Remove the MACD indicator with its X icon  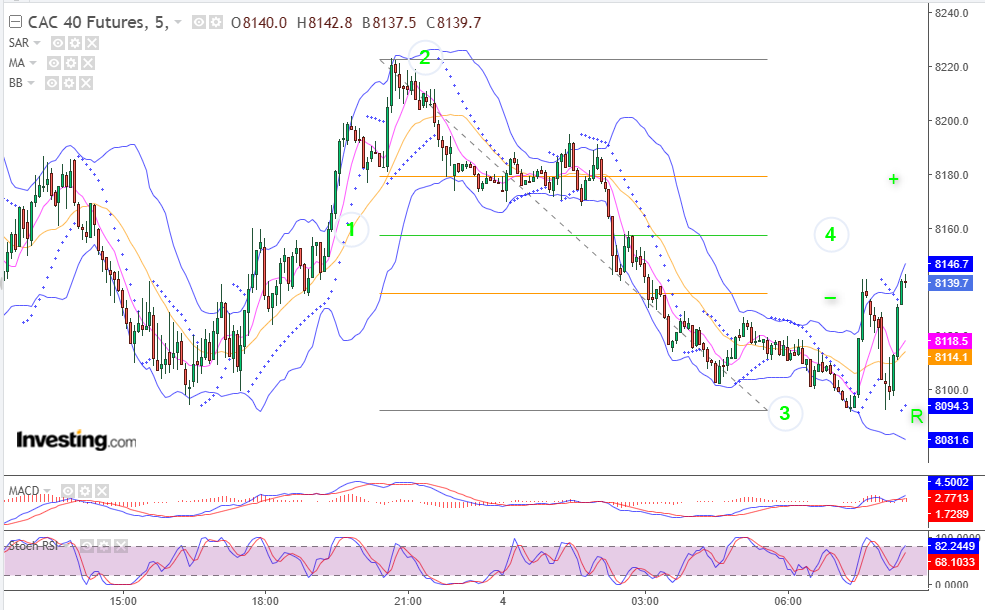[x=102, y=491]
